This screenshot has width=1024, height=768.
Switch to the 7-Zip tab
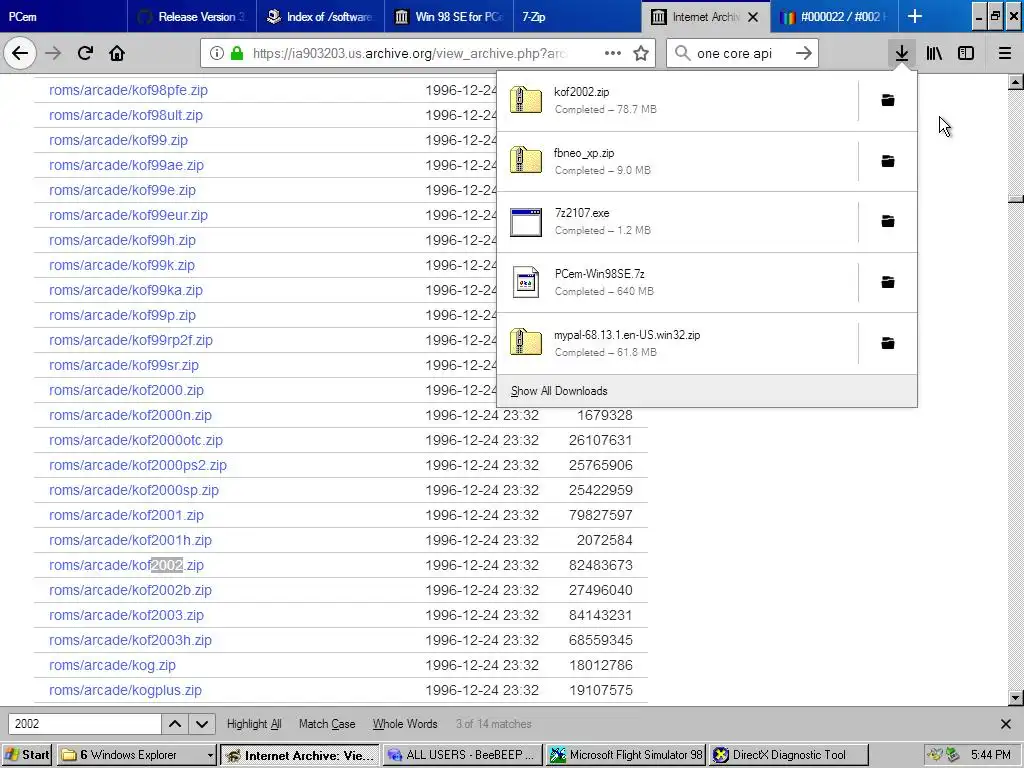577,16
